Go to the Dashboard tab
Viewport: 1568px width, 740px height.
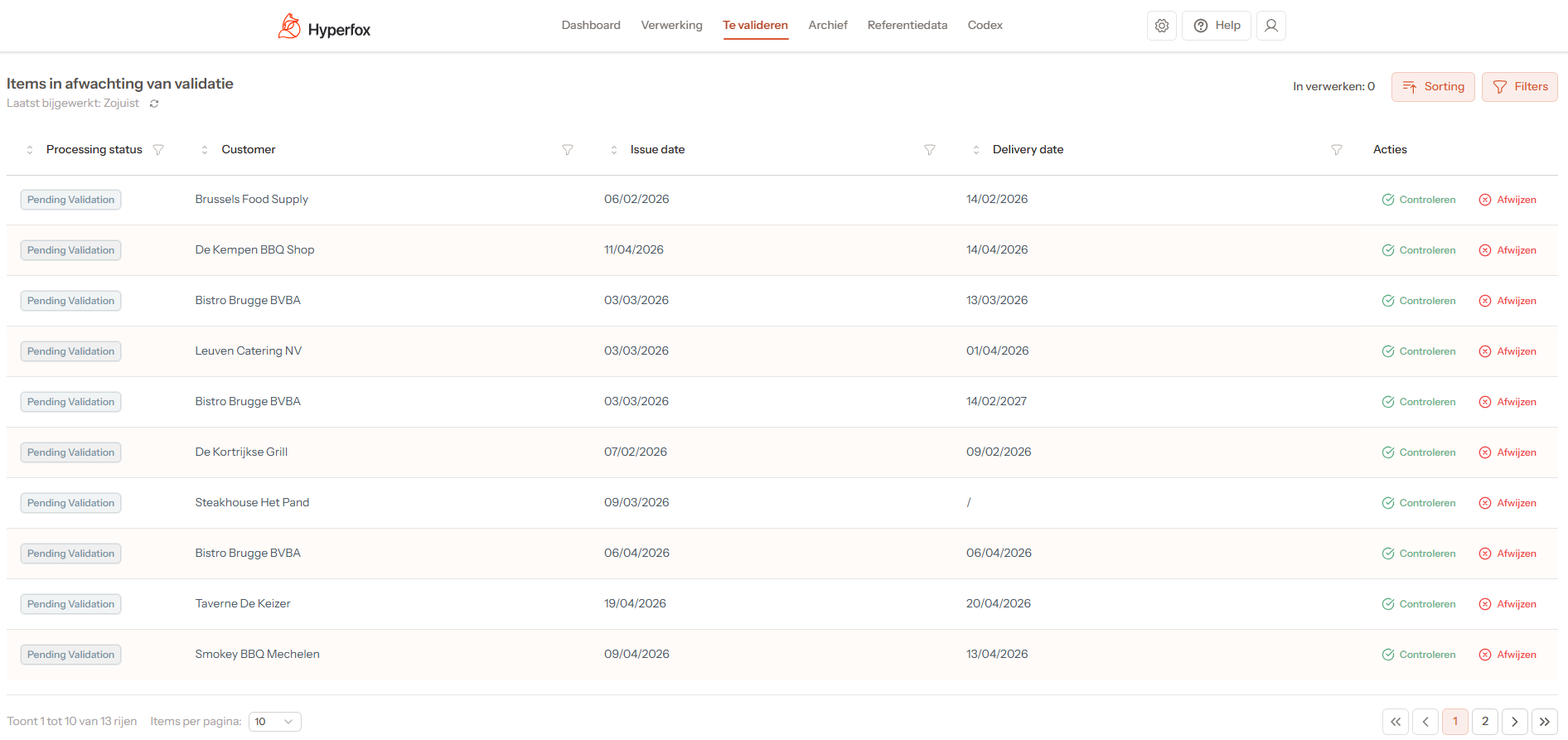[x=591, y=25]
